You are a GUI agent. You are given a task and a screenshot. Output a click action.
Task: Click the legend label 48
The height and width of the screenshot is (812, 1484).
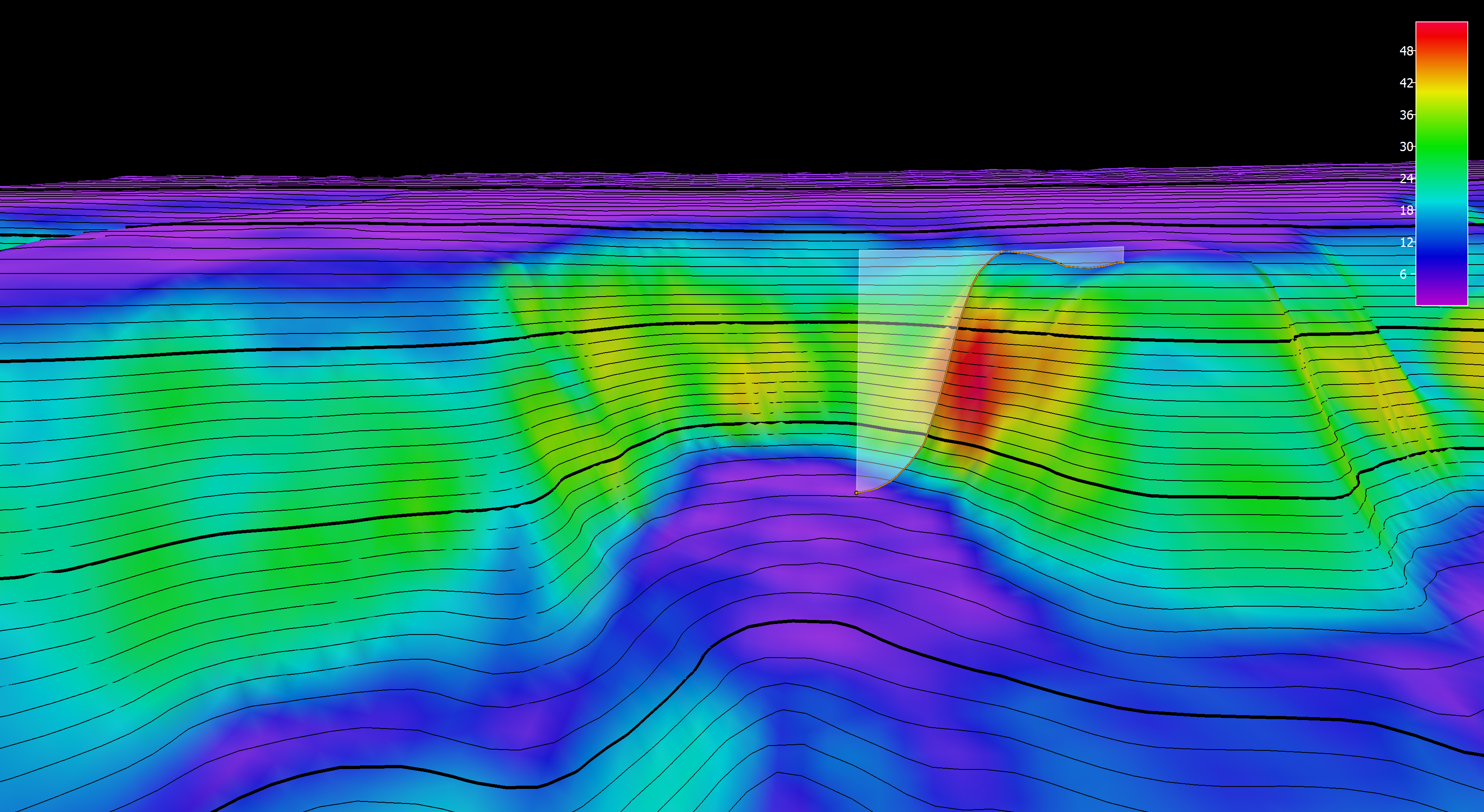(1406, 51)
